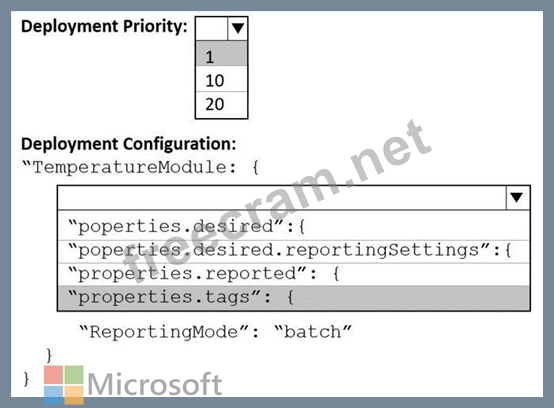Select priority value 10

tap(221, 80)
